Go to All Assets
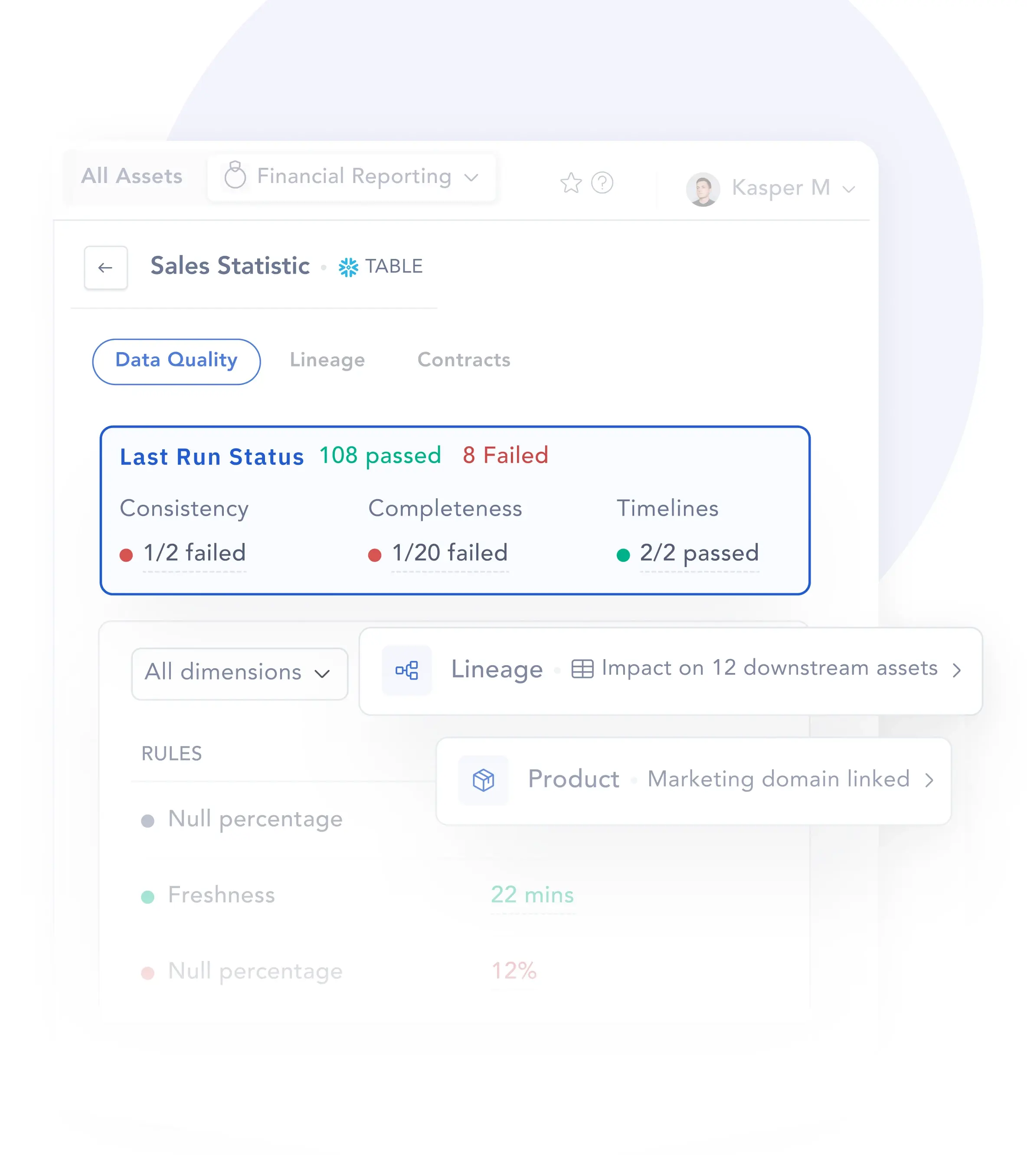The height and width of the screenshot is (1176, 1027). click(x=132, y=176)
